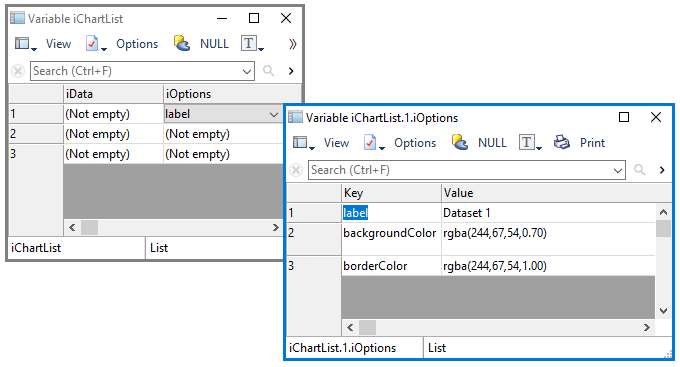Viewport: 680px width, 367px height.
Task: Open dropdown arrow on label cell
Action: pyautogui.click(x=274, y=115)
